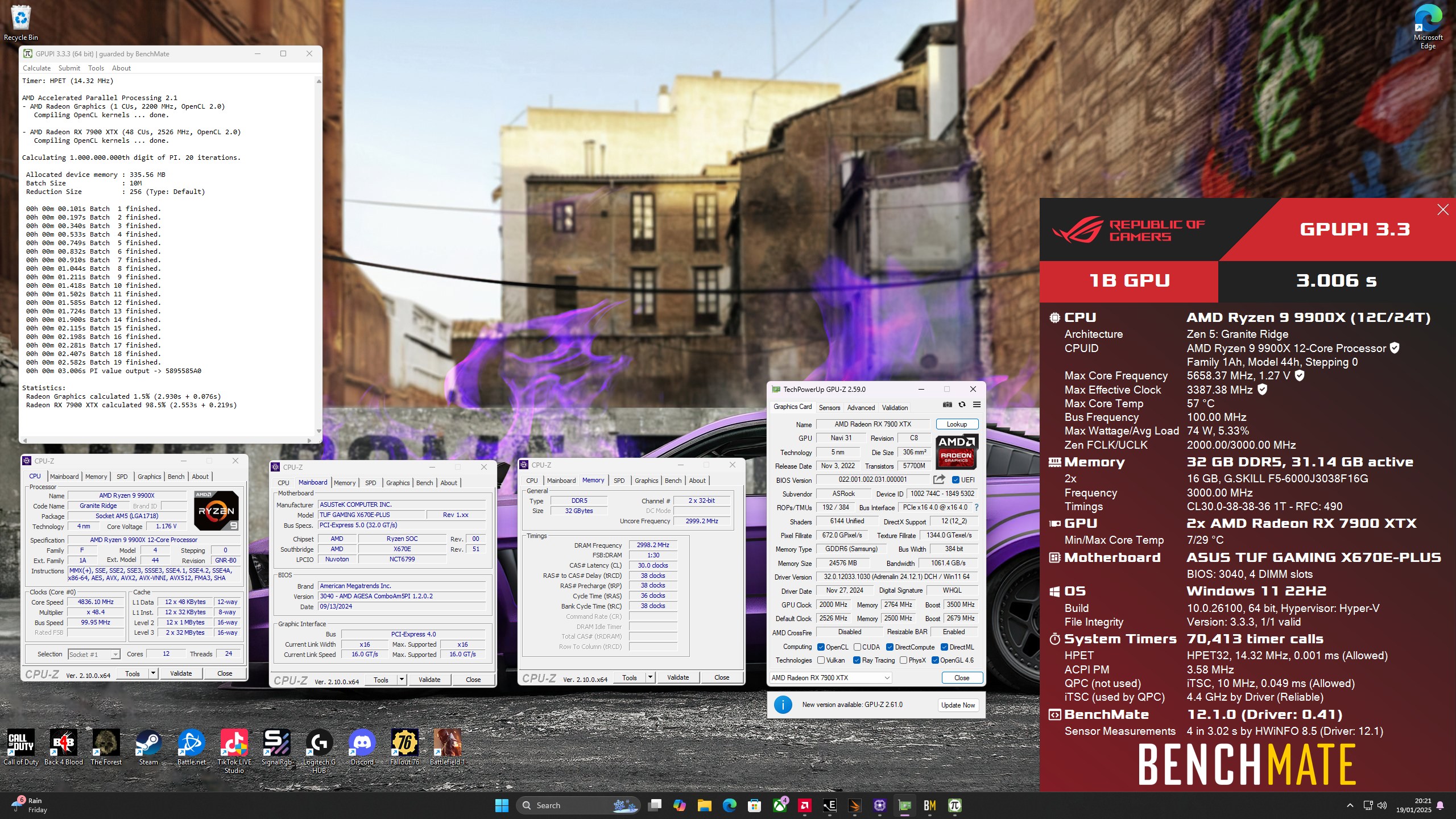1456x819 pixels.
Task: Expand the Tools dropdown arrow in CPU-Z Mainboard window
Action: pyautogui.click(x=402, y=680)
